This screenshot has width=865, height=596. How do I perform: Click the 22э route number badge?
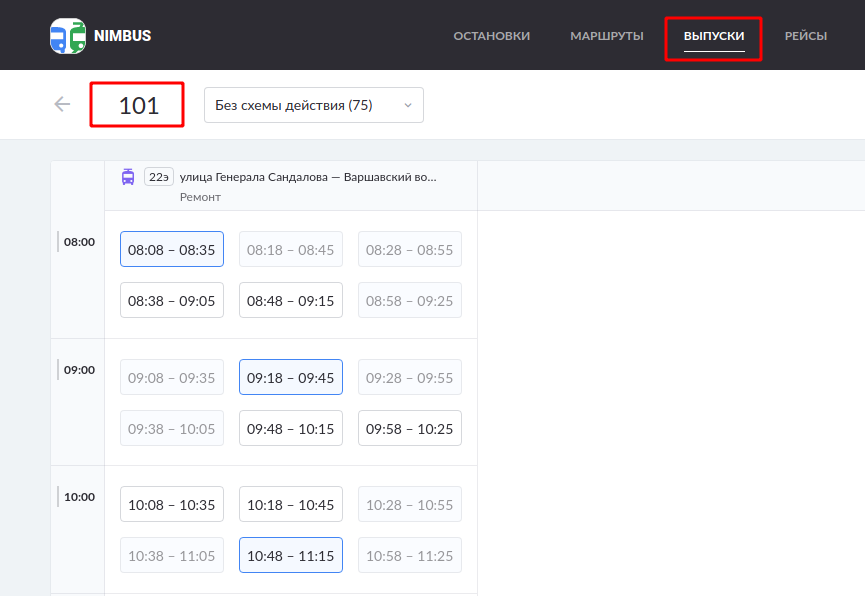[158, 177]
